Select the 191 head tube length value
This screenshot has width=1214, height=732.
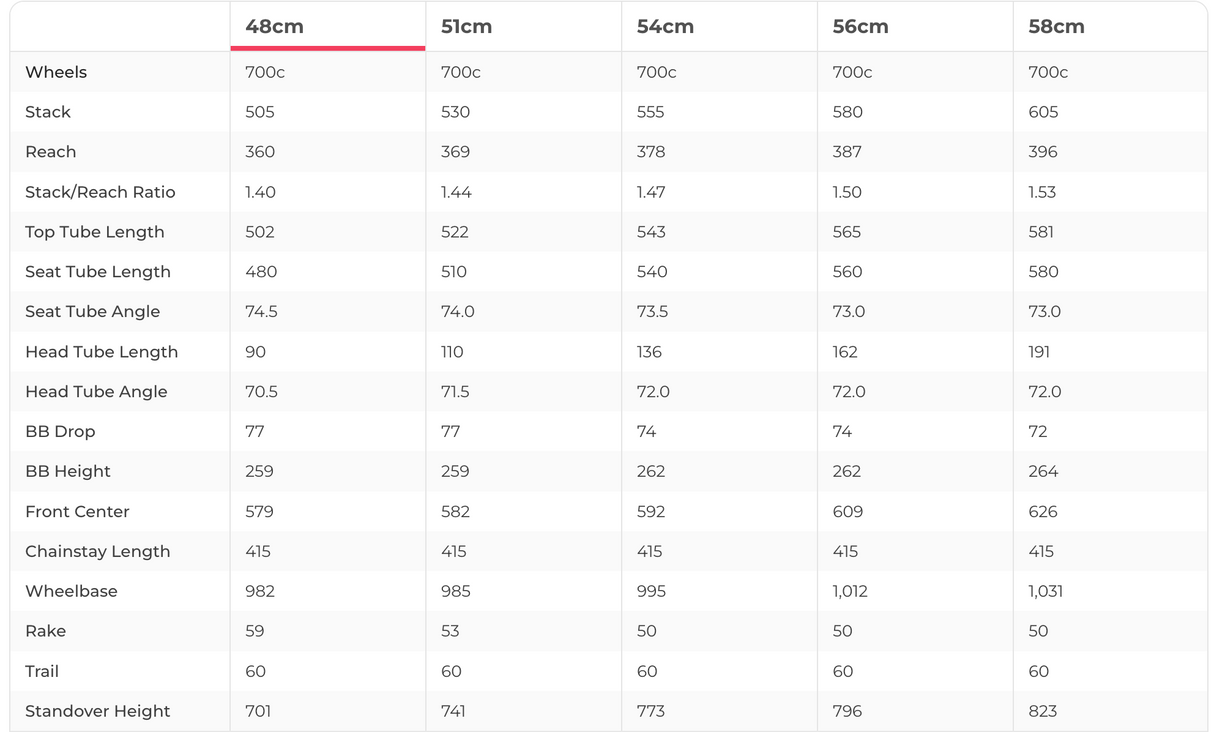click(1040, 352)
